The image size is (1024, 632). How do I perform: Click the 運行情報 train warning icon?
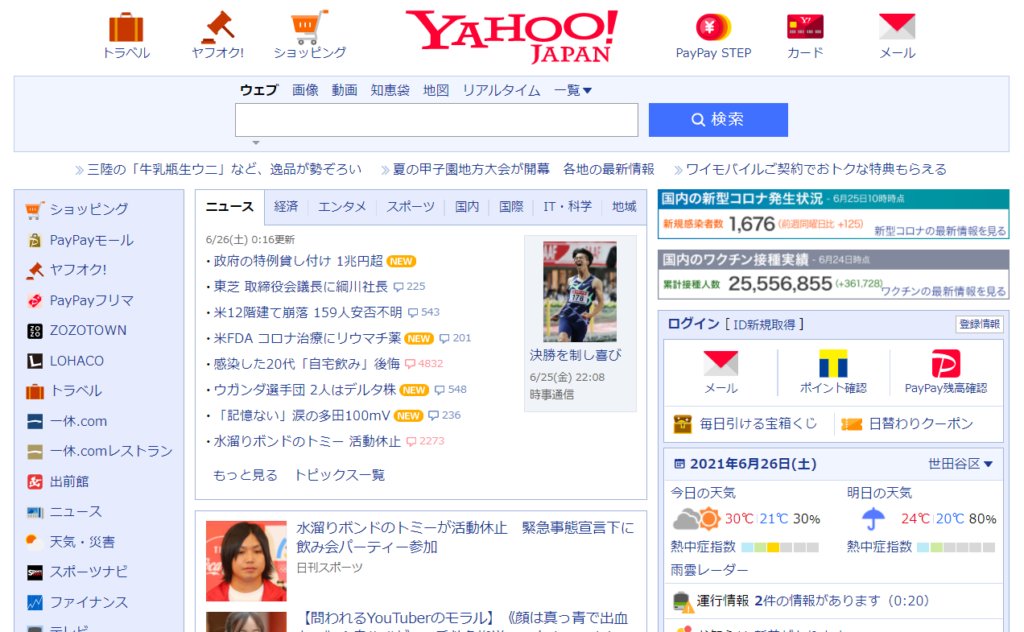click(x=682, y=601)
